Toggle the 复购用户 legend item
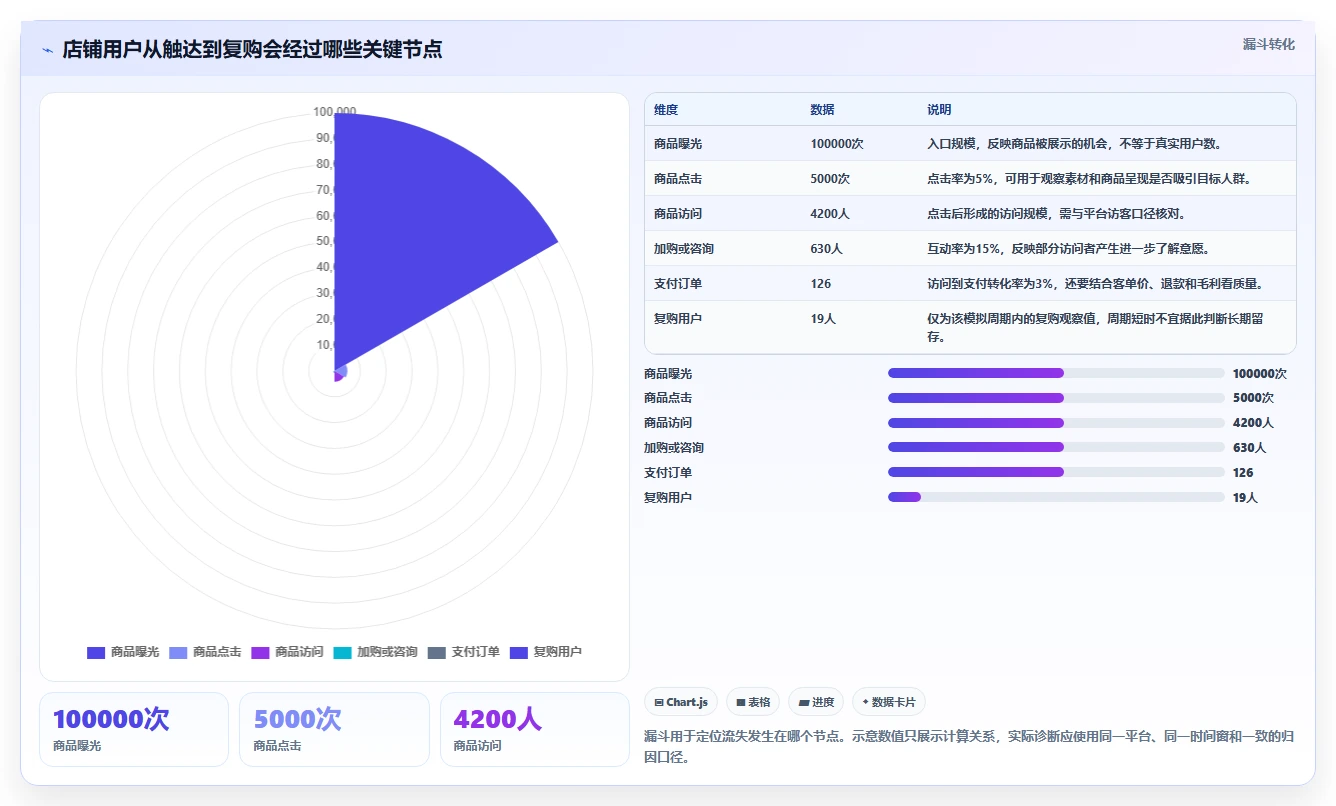 tap(545, 652)
